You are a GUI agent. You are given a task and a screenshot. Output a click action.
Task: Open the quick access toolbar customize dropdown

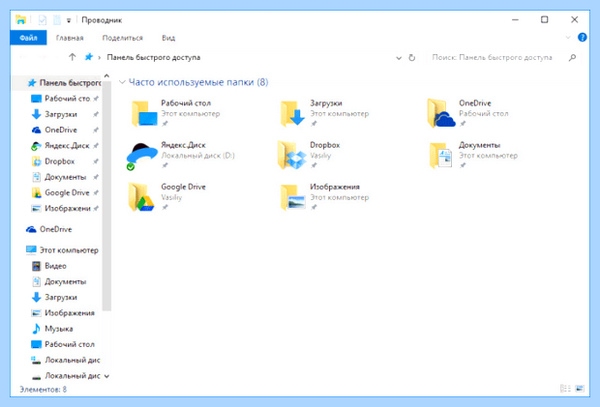point(68,20)
